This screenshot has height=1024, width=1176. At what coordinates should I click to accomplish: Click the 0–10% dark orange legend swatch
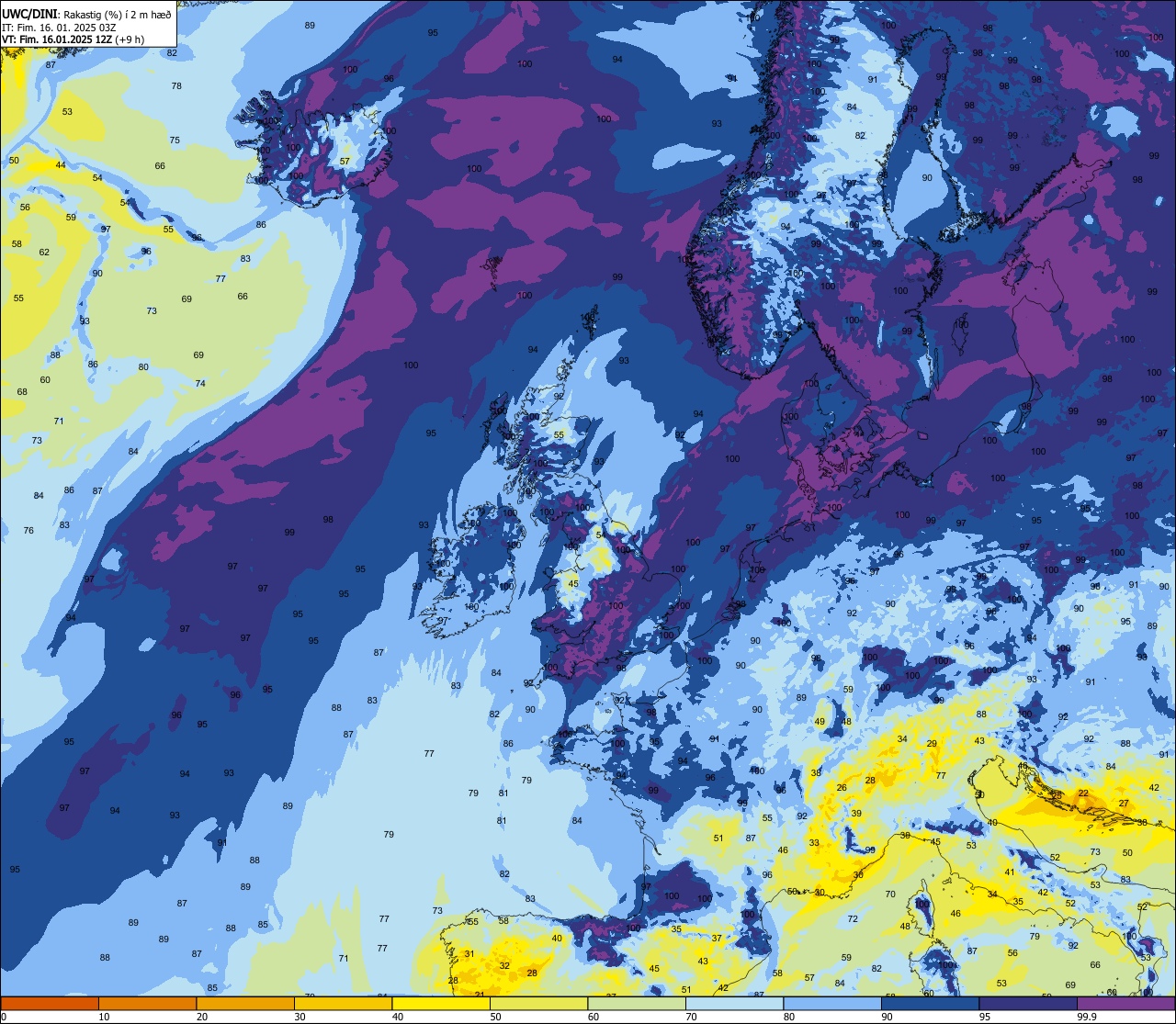(x=50, y=1004)
